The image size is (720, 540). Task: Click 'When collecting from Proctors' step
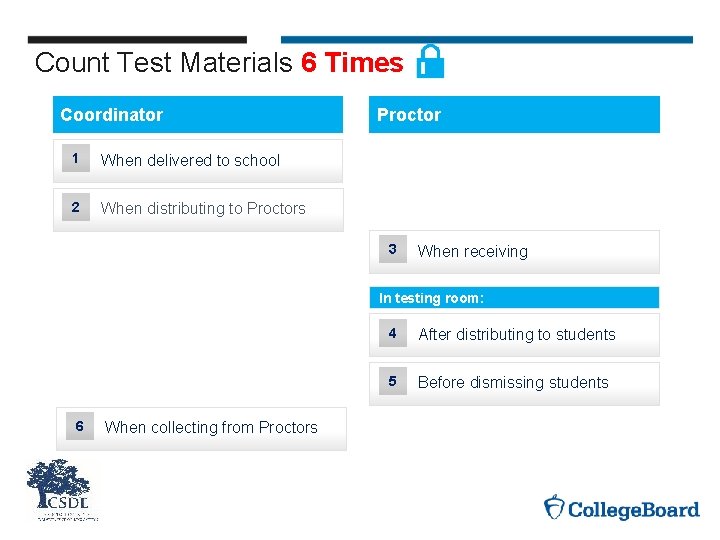coord(211,428)
